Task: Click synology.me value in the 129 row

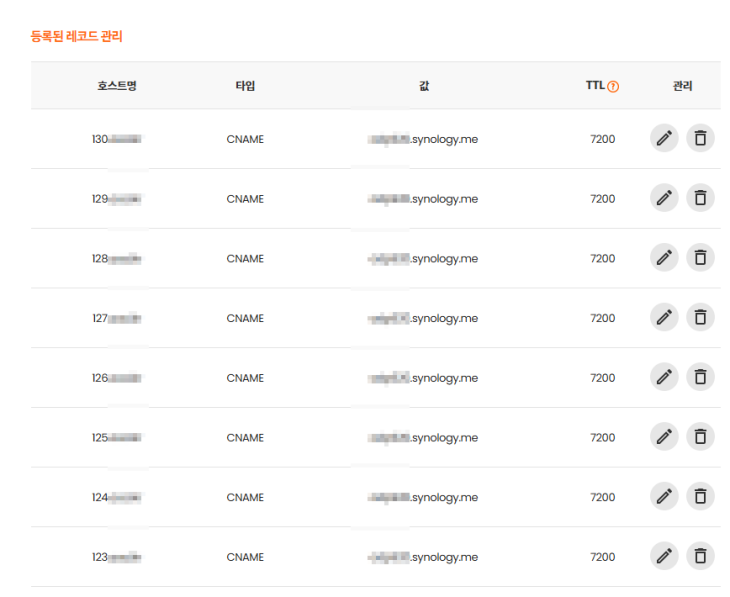Action: (x=423, y=199)
